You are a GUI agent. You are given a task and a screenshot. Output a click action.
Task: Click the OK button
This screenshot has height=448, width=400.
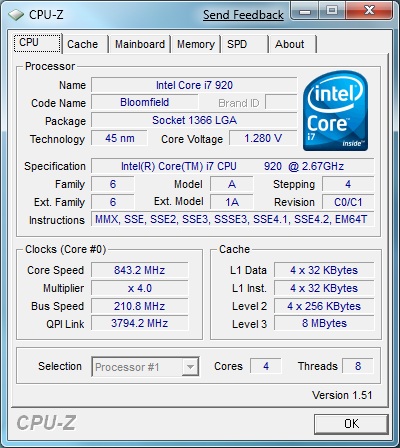[x=351, y=424]
